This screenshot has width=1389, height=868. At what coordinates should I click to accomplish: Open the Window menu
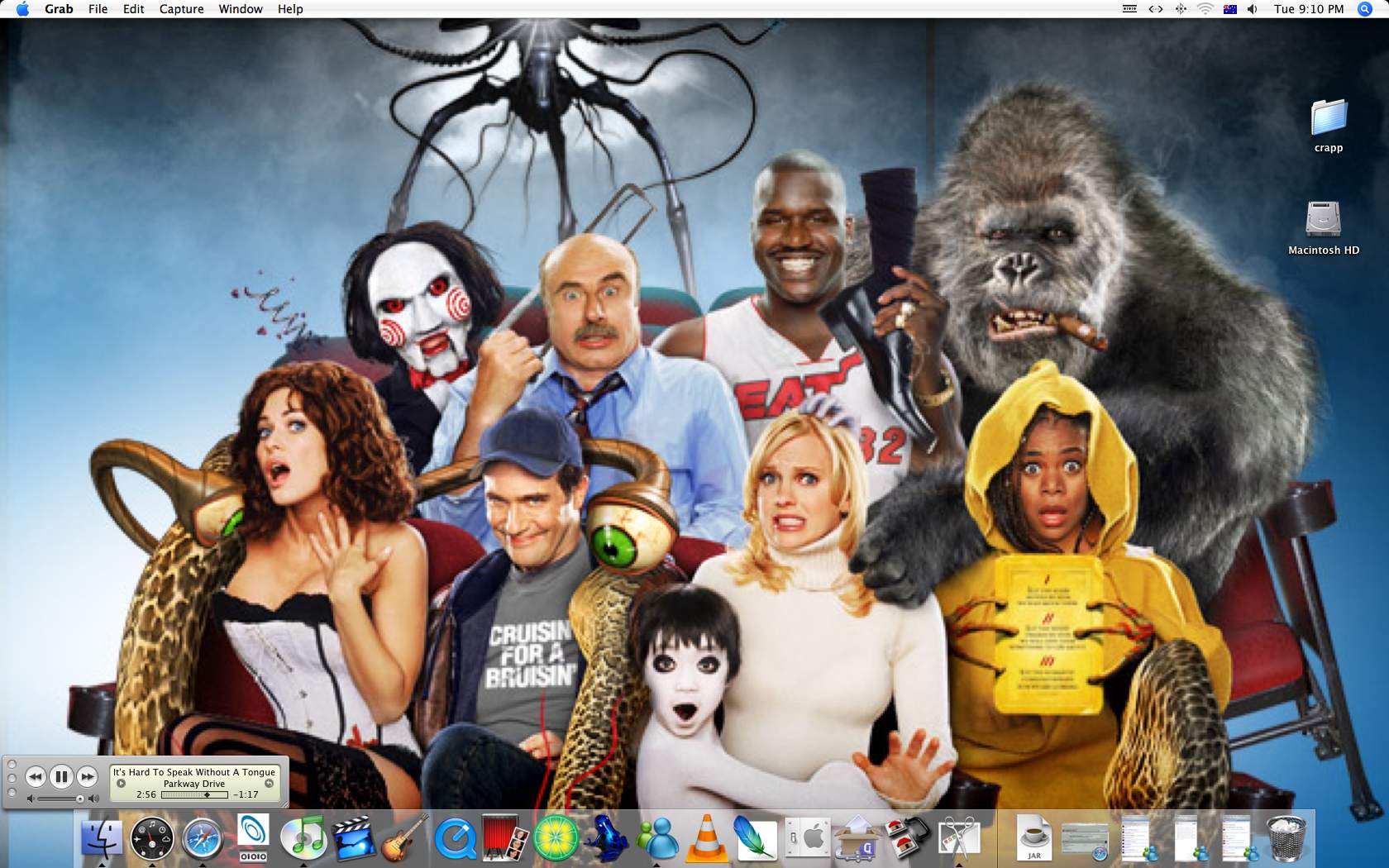click(241, 9)
